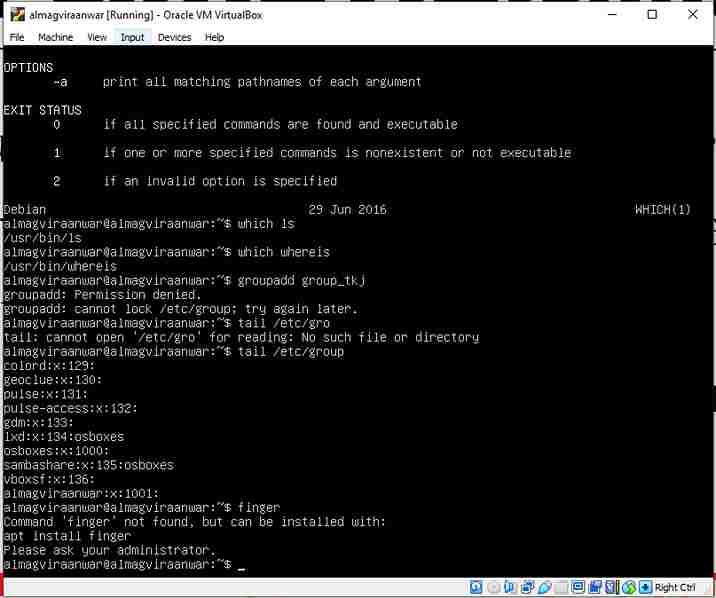Open the USB devices indicator
This screenshot has width=716, height=598.
545,587
